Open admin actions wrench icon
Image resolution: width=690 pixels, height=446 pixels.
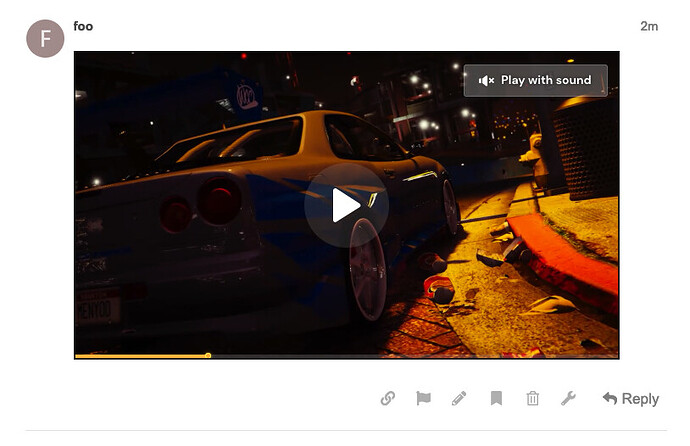(x=568, y=398)
